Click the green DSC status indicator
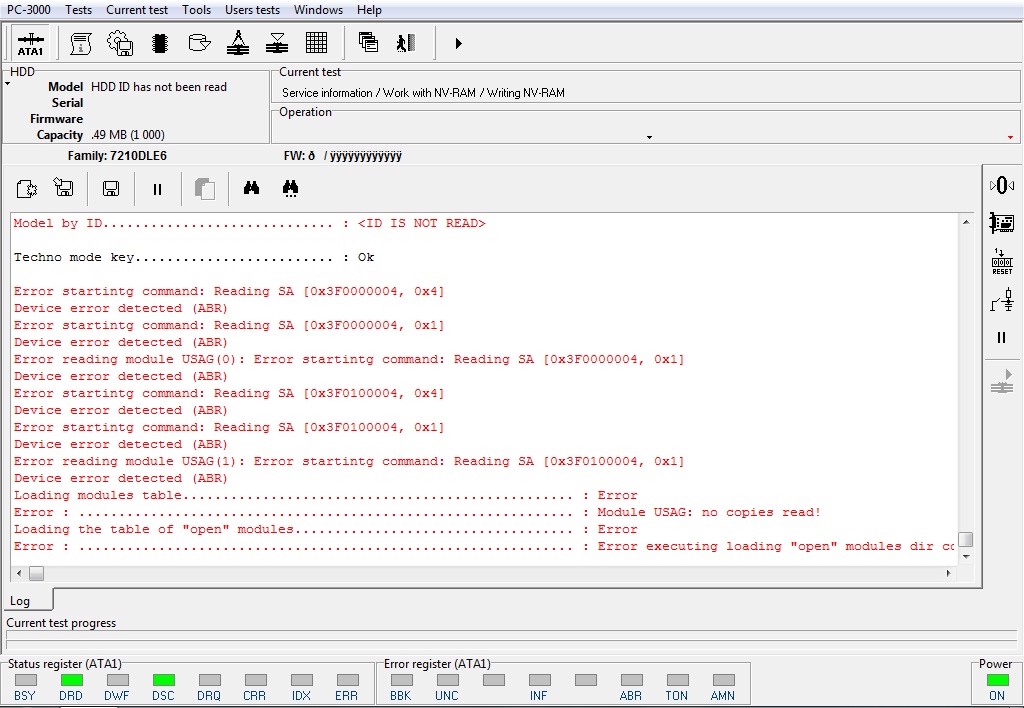1024x708 pixels. 163,680
